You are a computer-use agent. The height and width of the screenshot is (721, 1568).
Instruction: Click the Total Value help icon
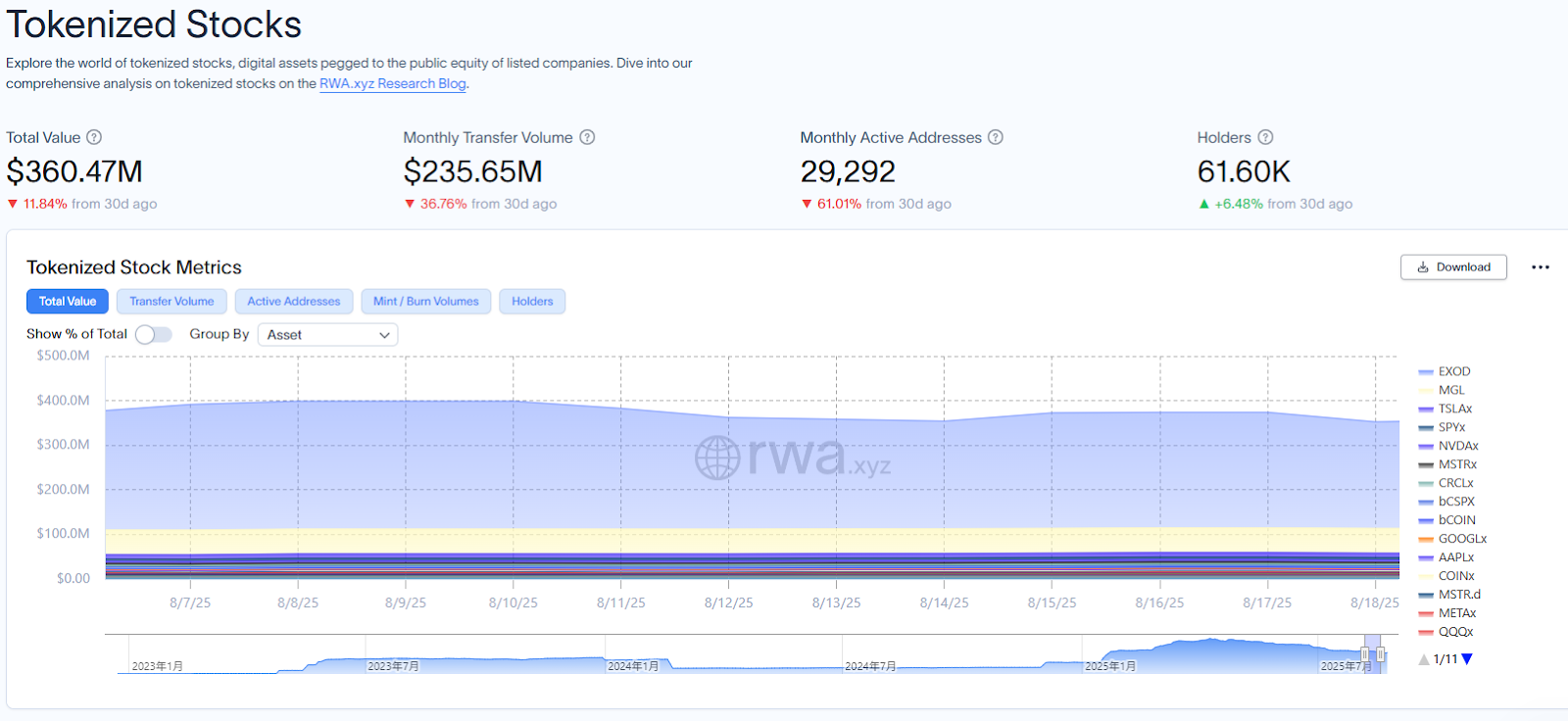click(x=94, y=137)
